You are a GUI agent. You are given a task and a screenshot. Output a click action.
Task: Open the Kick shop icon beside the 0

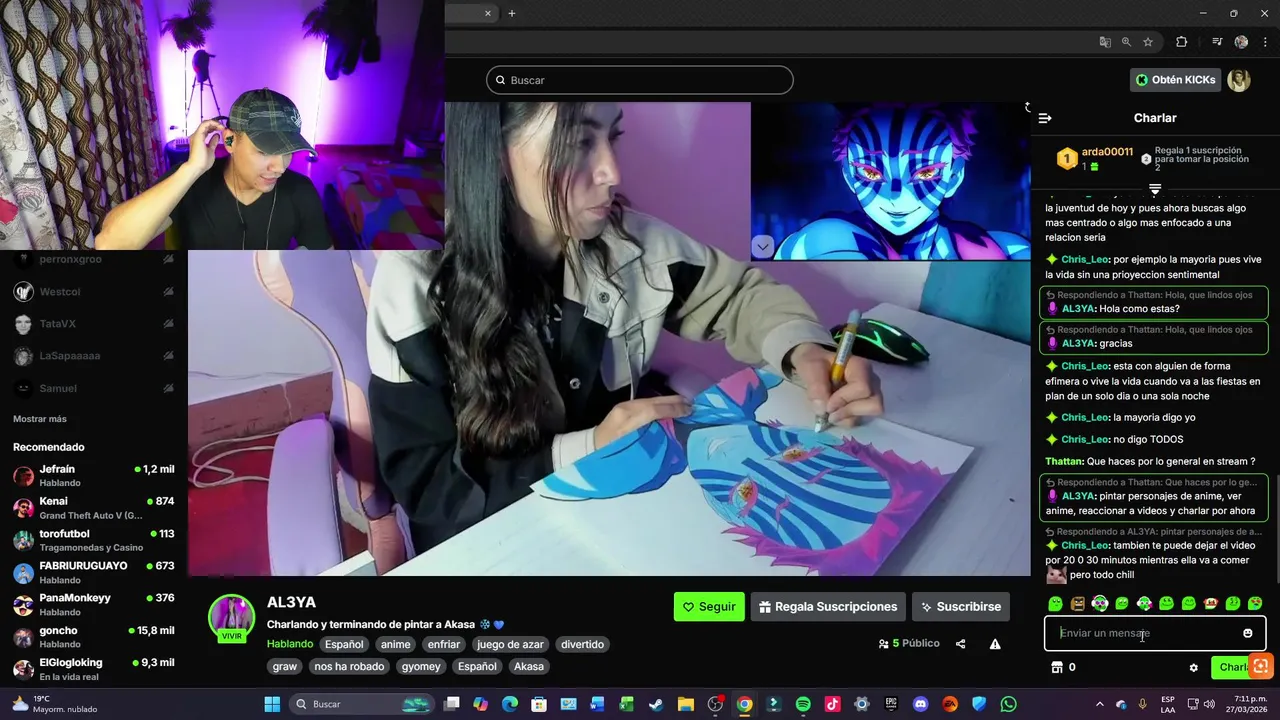coord(1056,667)
